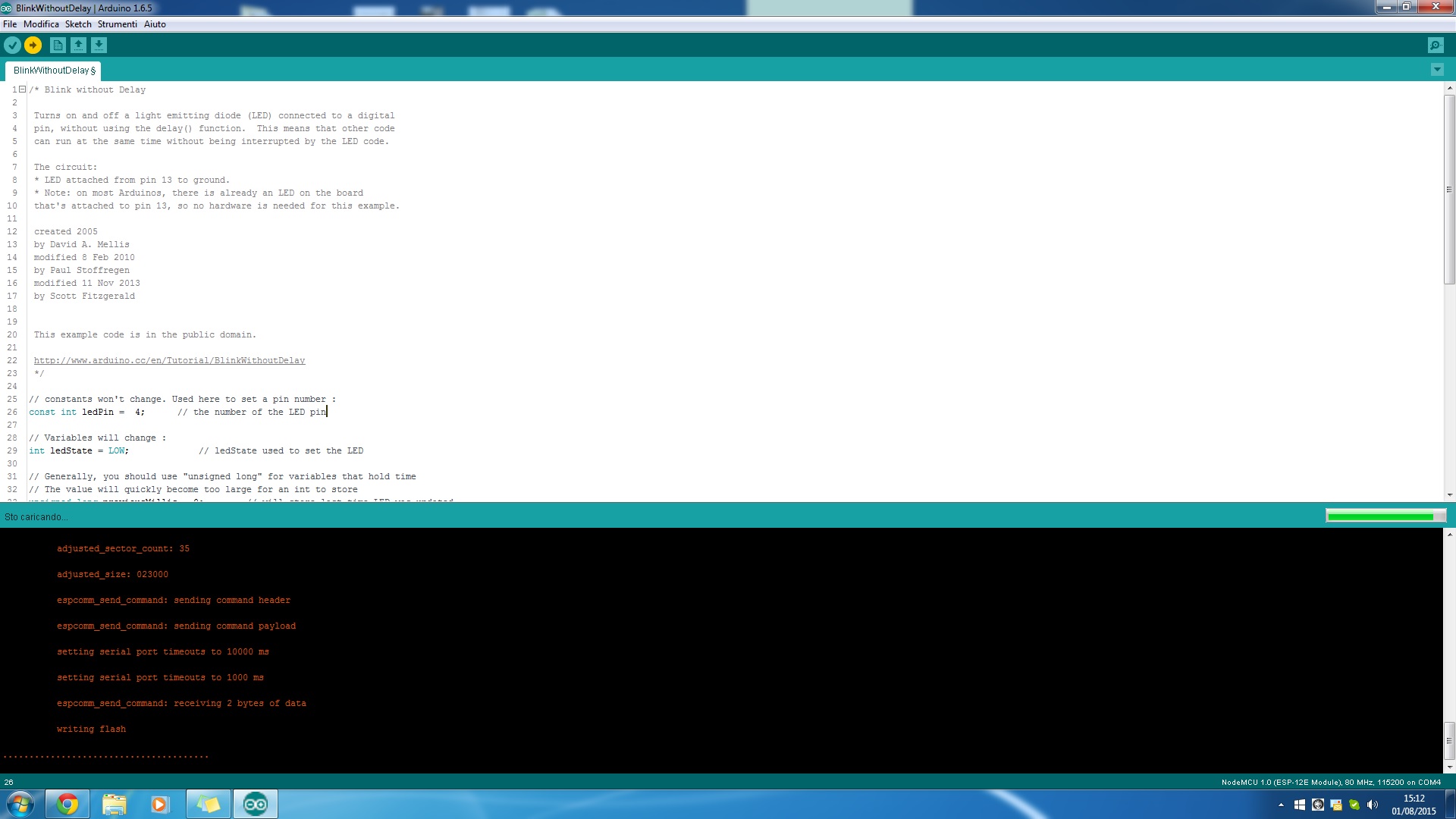Click the Windows Start button
Image resolution: width=1456 pixels, height=819 pixels.
pos(20,804)
